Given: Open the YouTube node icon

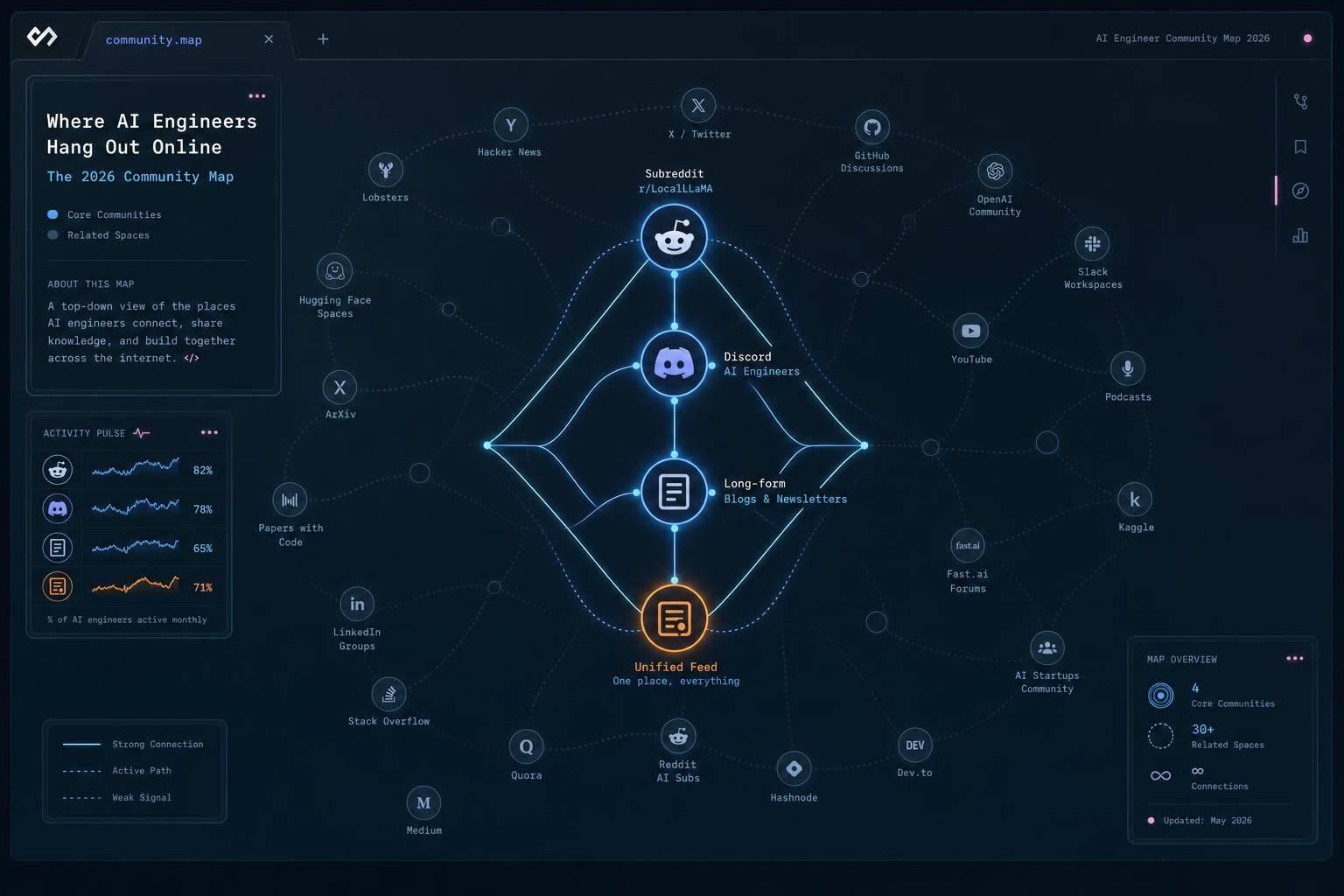Looking at the screenshot, I should point(970,331).
